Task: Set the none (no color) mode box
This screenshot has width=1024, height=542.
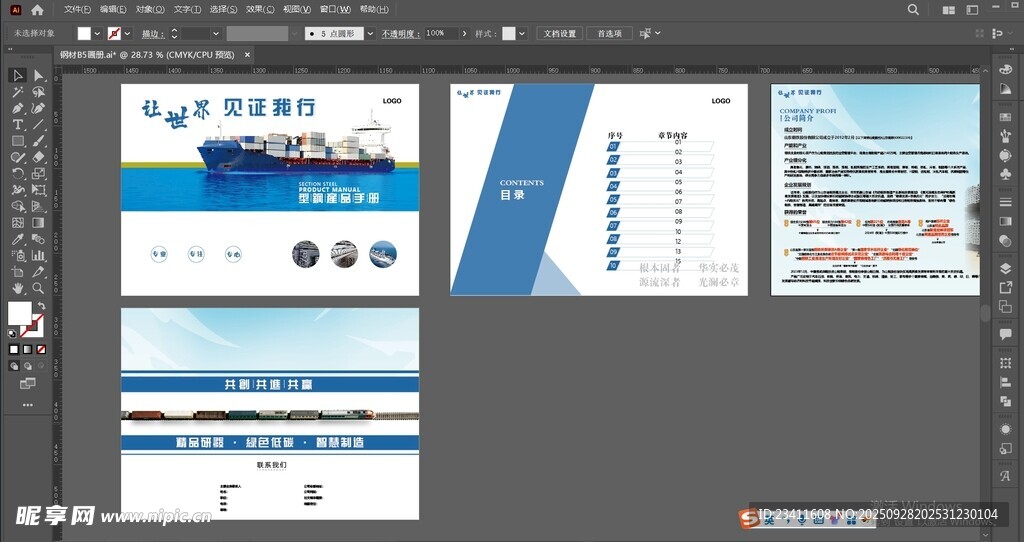Action: (x=40, y=349)
